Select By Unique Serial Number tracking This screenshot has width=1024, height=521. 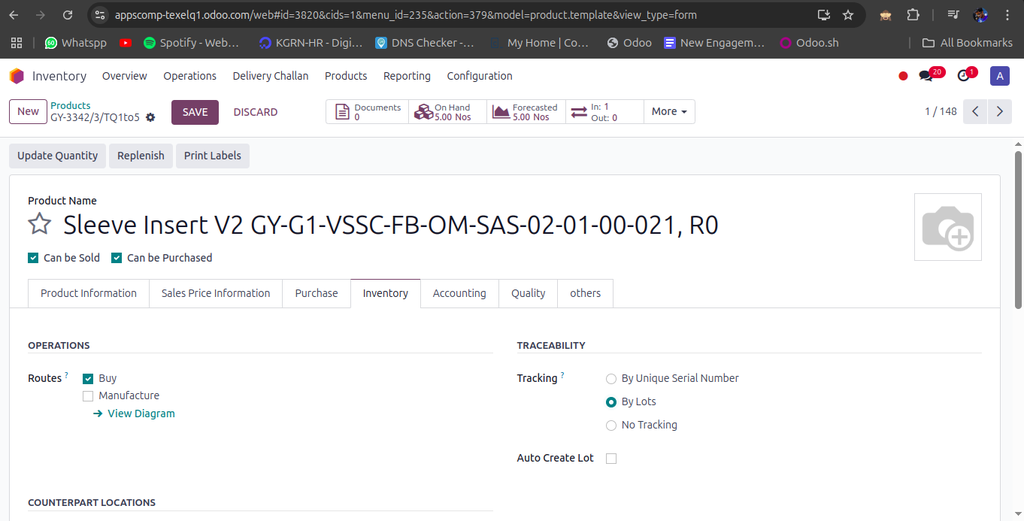coord(611,379)
